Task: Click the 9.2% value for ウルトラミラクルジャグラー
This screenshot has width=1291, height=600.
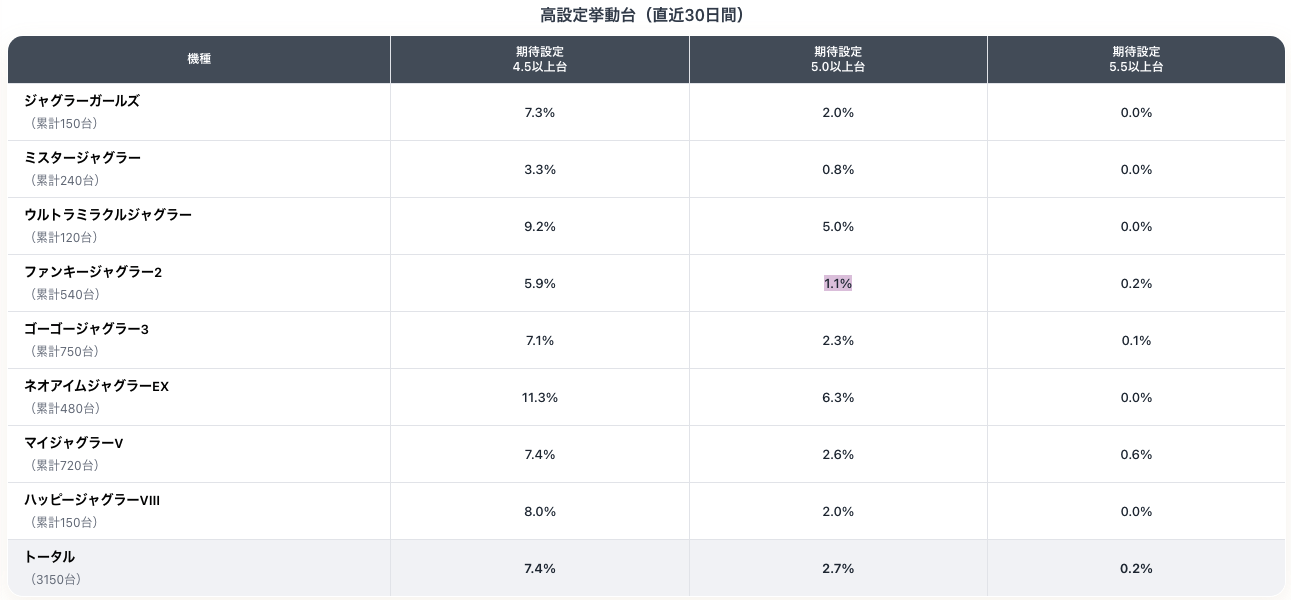Action: (x=539, y=227)
